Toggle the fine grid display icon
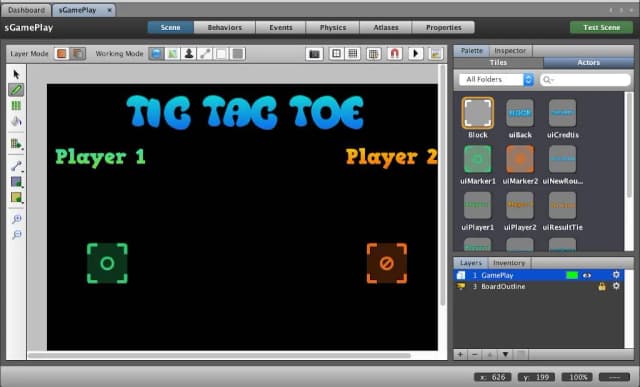Image resolution: width=640 pixels, height=387 pixels. (353, 54)
